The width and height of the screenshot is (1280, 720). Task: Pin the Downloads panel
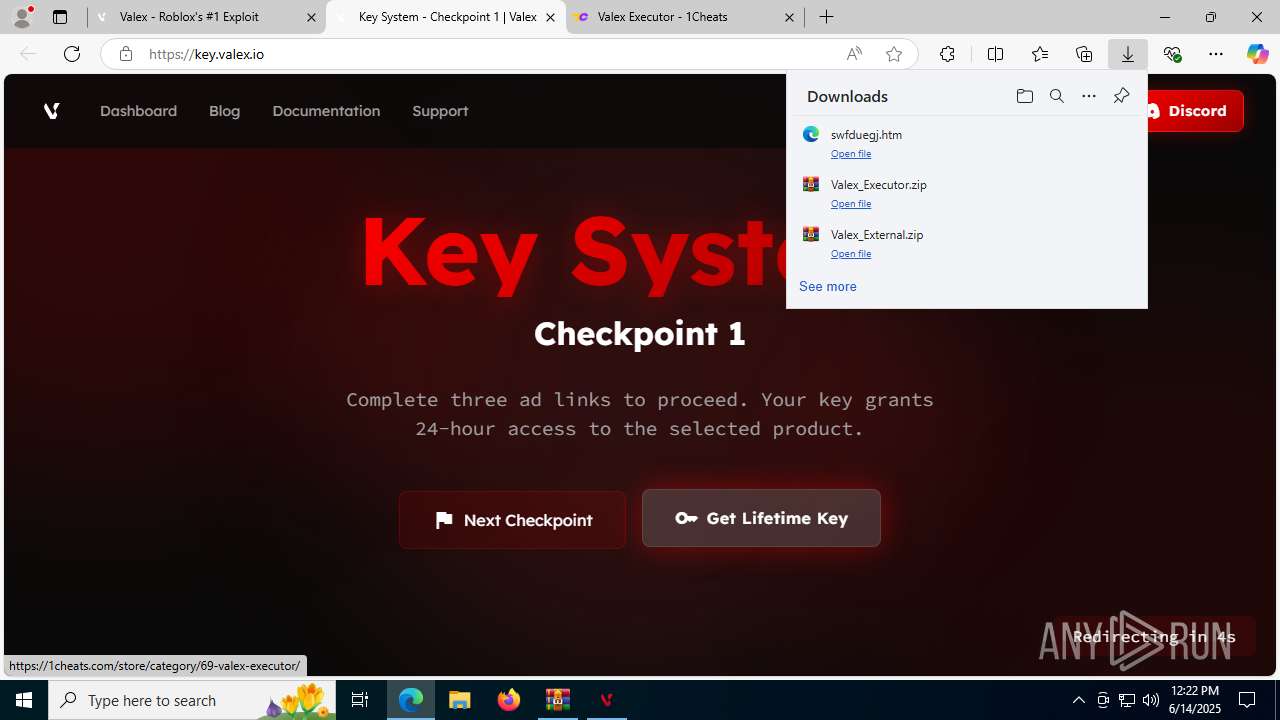tap(1121, 96)
